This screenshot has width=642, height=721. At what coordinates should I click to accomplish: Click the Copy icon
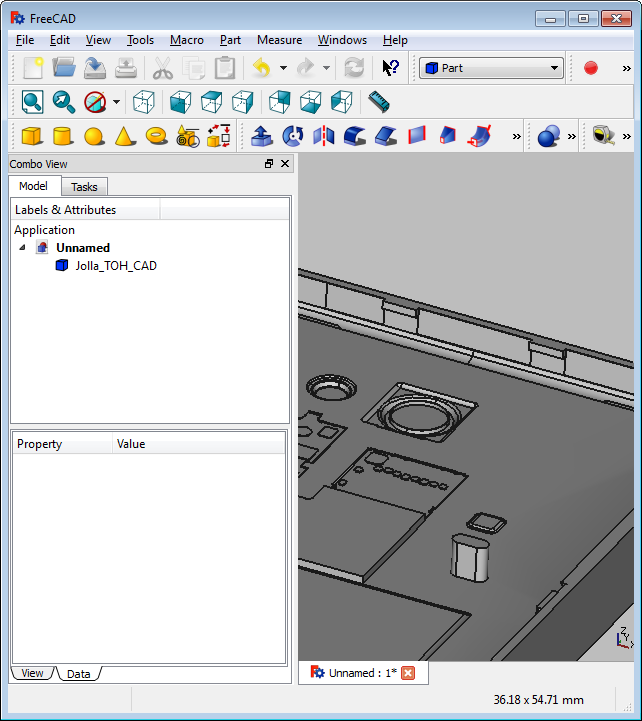coord(194,68)
